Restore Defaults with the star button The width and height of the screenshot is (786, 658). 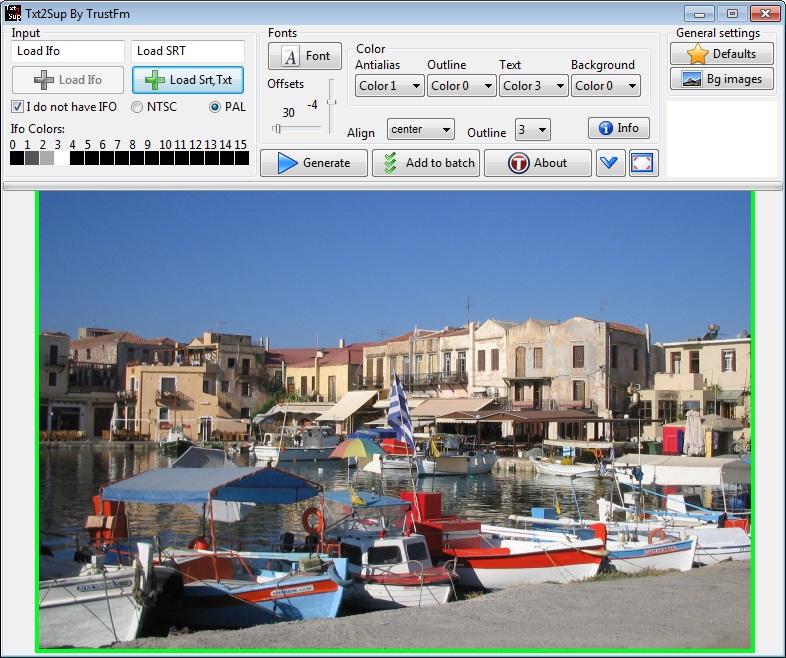[x=722, y=54]
